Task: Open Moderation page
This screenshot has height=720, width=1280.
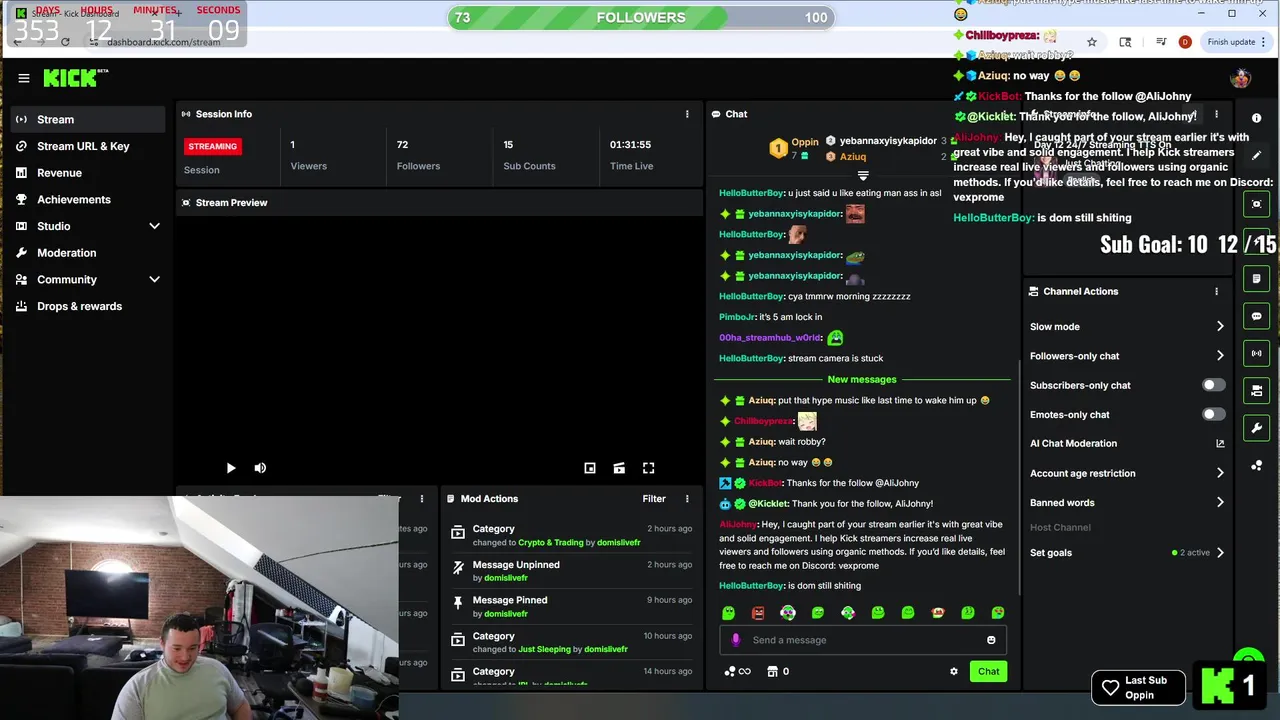Action: pos(88,253)
